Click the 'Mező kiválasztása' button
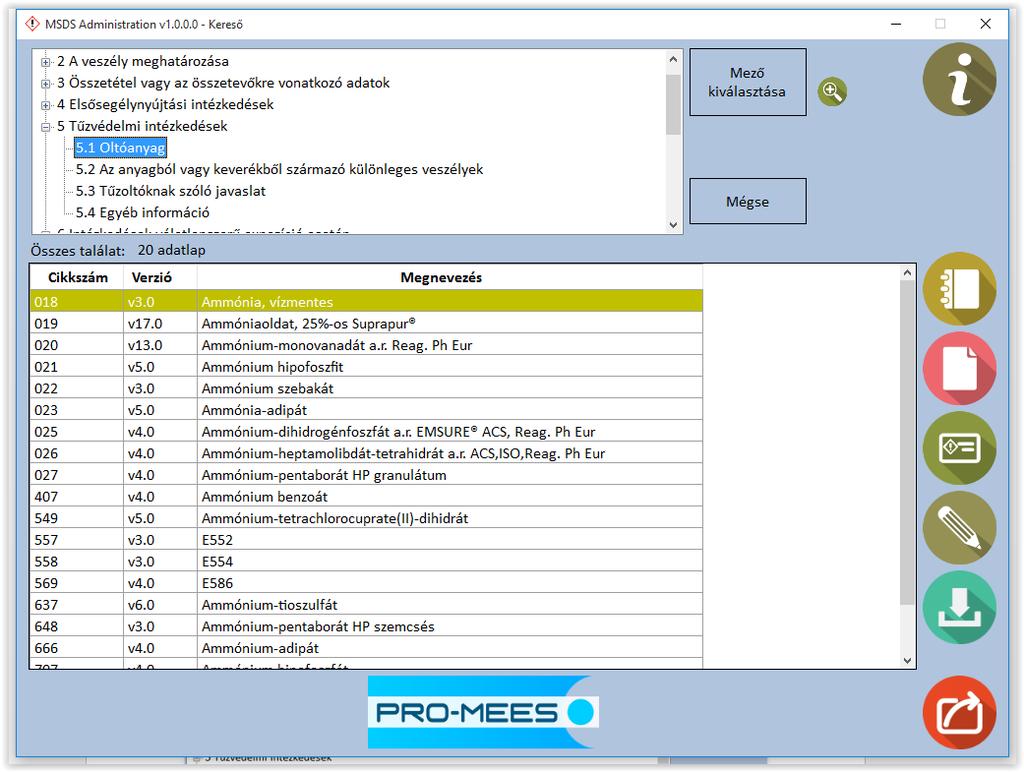The width and height of the screenshot is (1024, 772). tap(748, 82)
